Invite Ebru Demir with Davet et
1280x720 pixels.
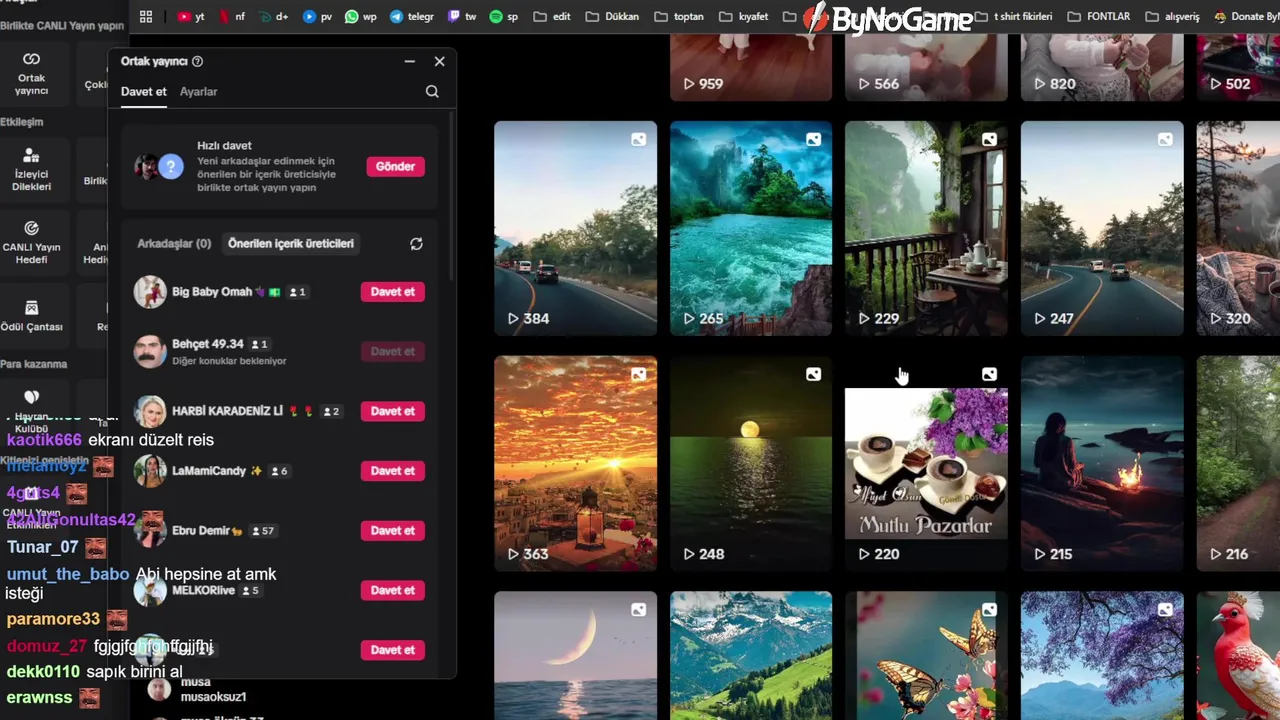[x=392, y=530]
